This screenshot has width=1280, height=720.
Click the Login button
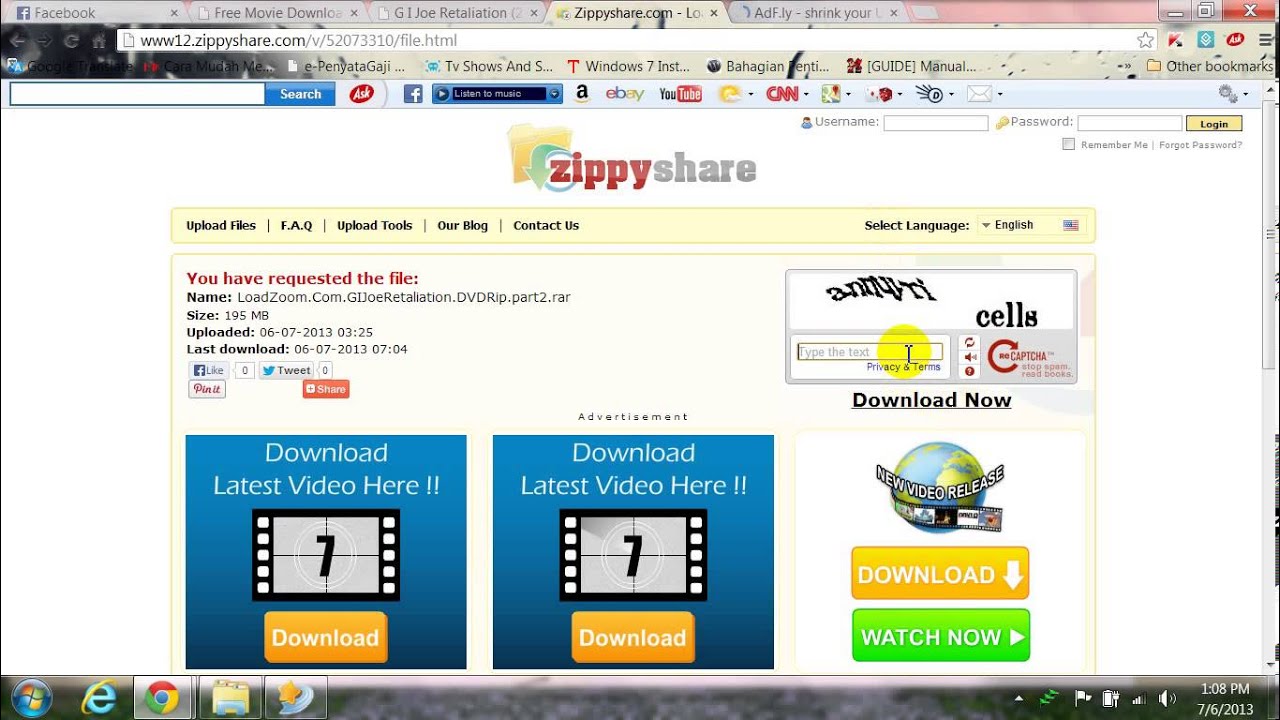click(x=1214, y=124)
